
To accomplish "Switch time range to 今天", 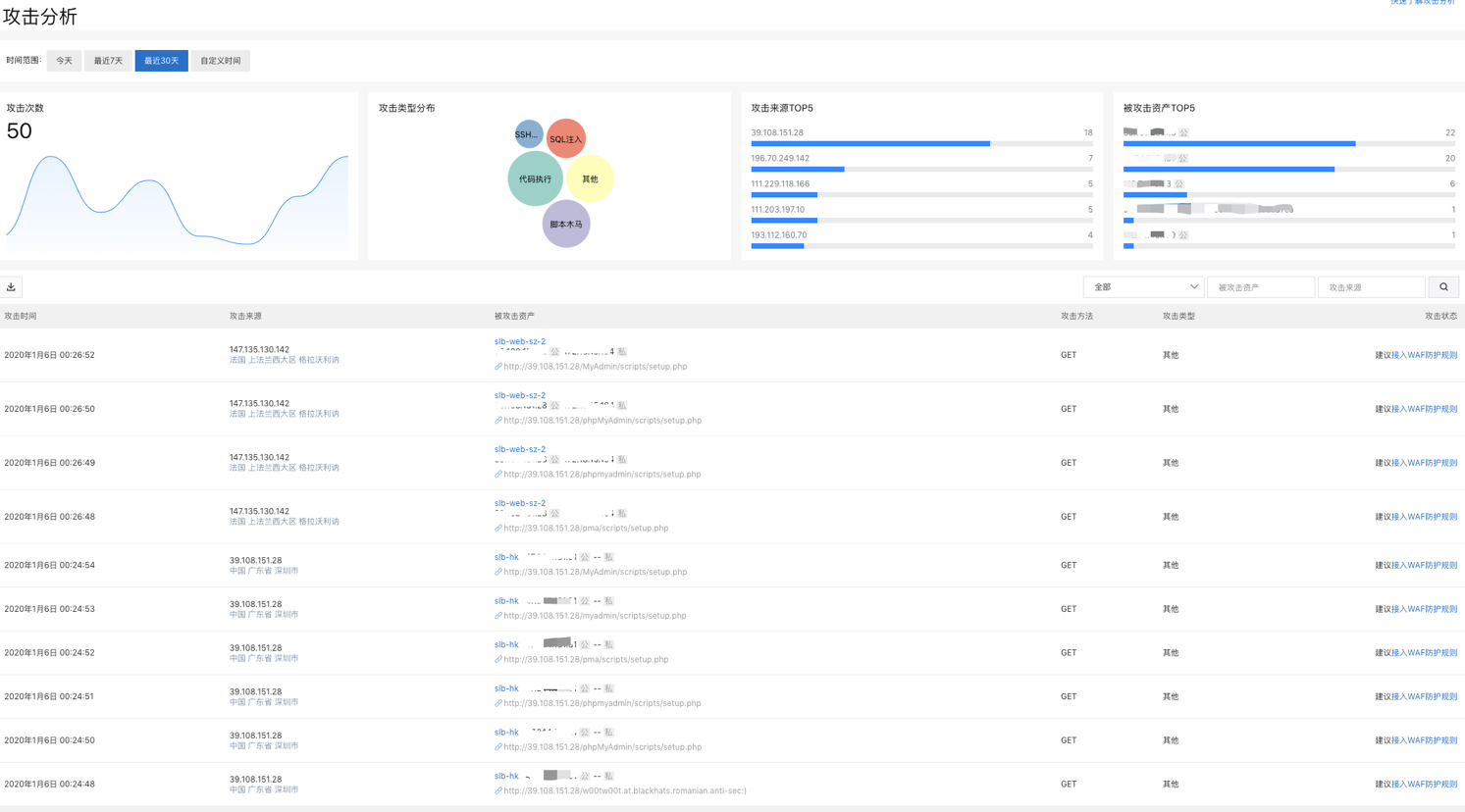I will click(x=64, y=61).
